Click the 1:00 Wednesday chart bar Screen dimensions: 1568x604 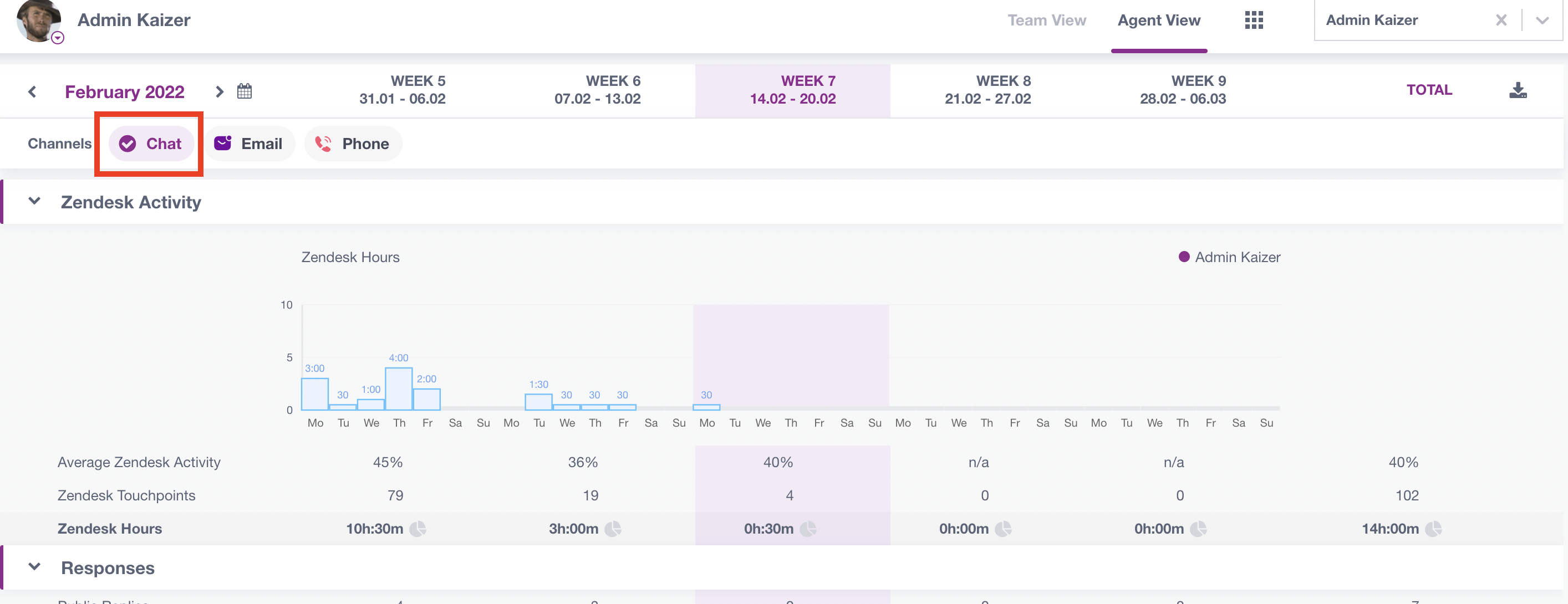371,405
